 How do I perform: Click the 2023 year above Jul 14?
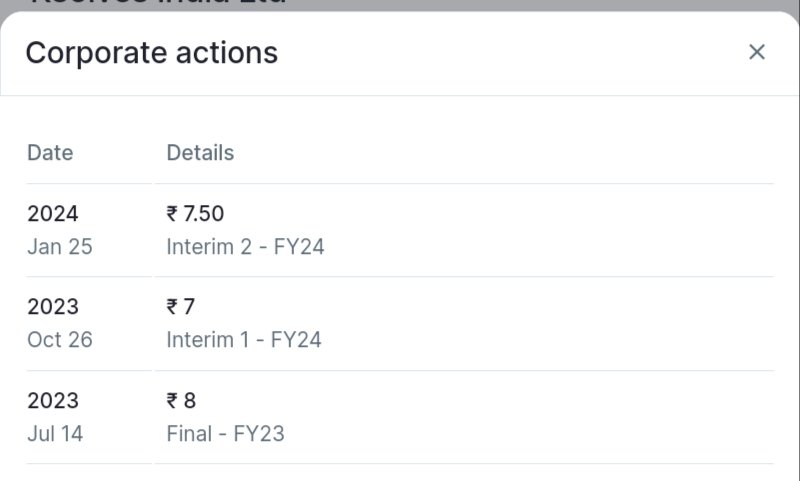click(x=53, y=400)
